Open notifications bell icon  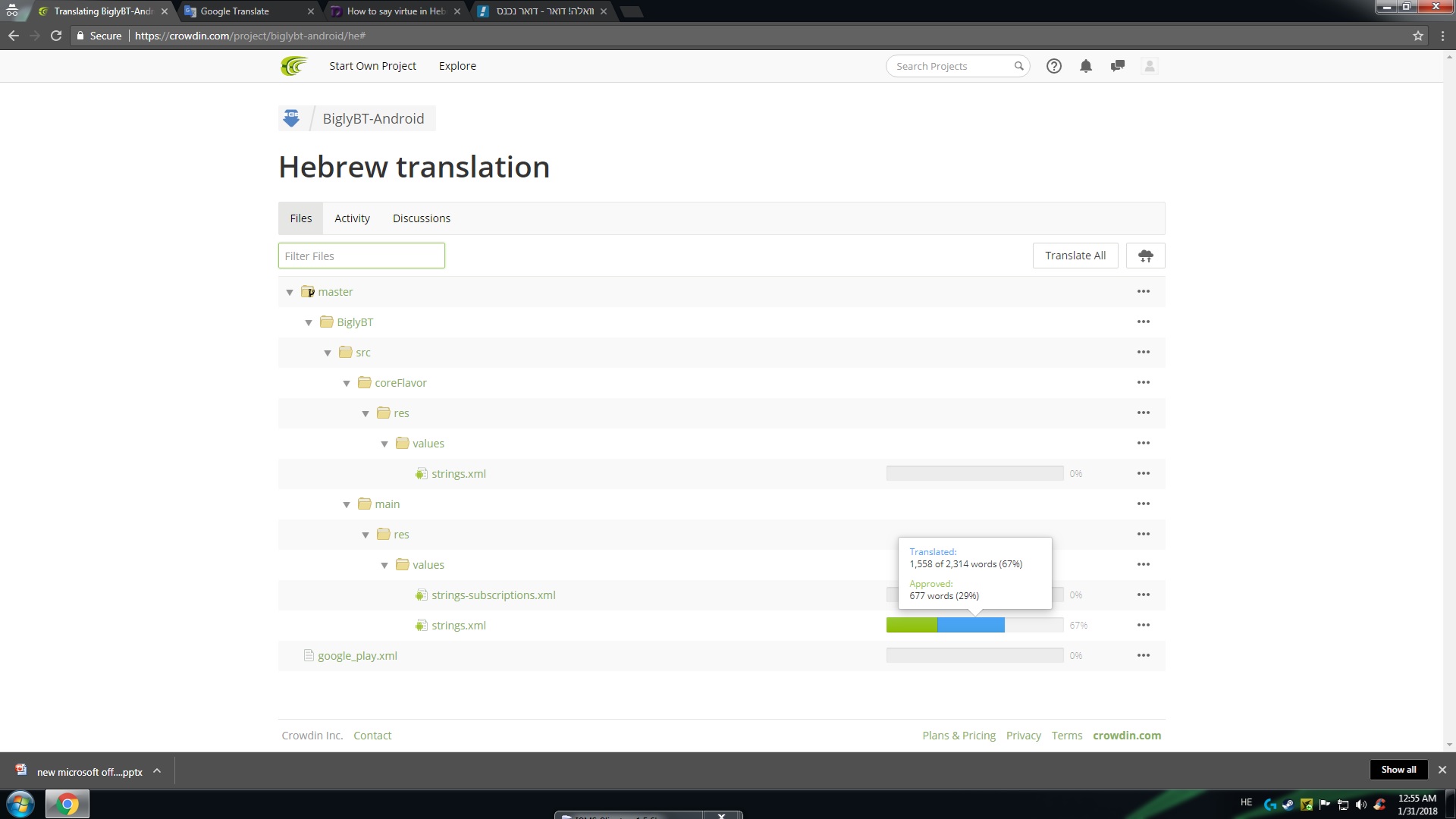click(x=1085, y=66)
